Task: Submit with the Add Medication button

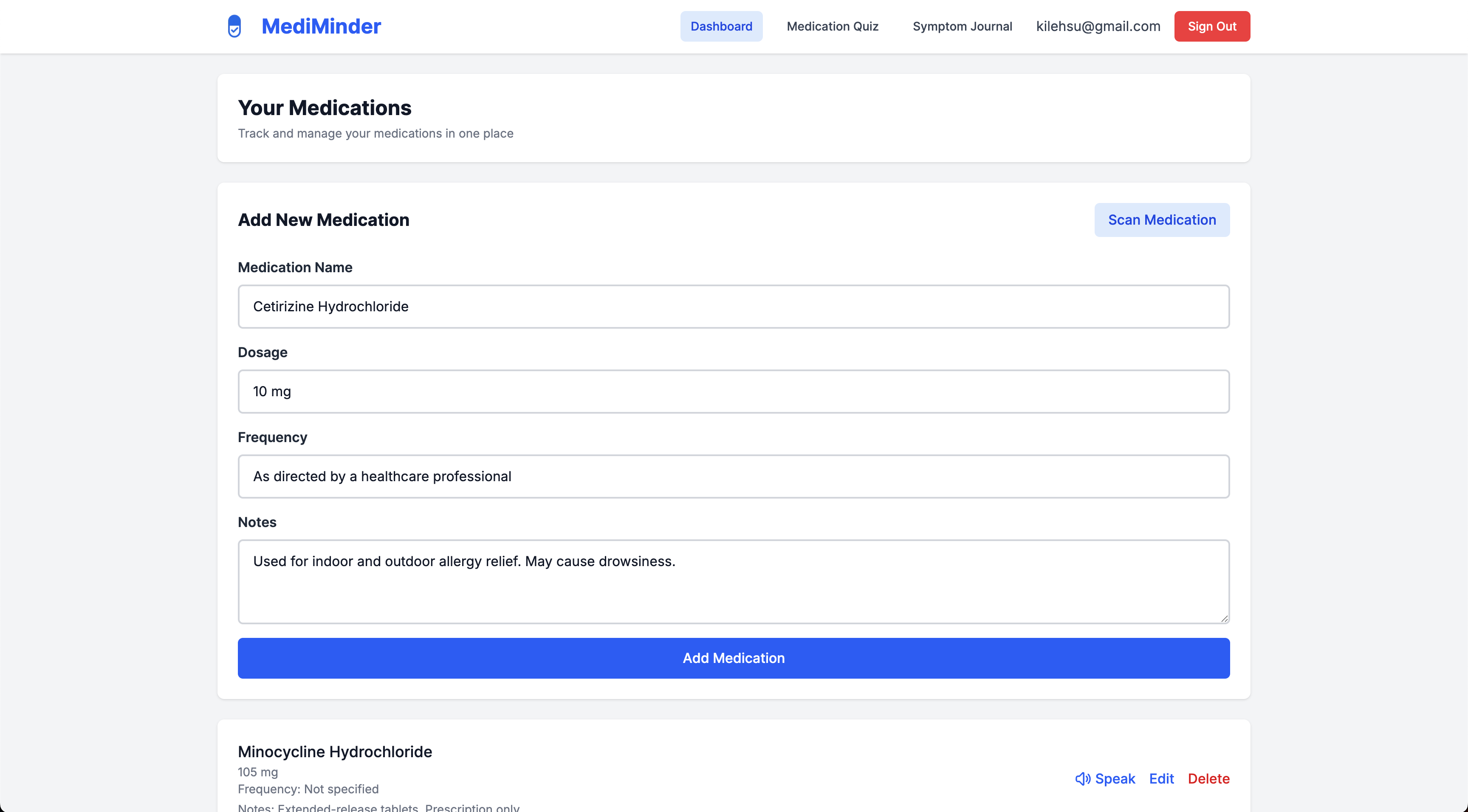Action: 734,658
